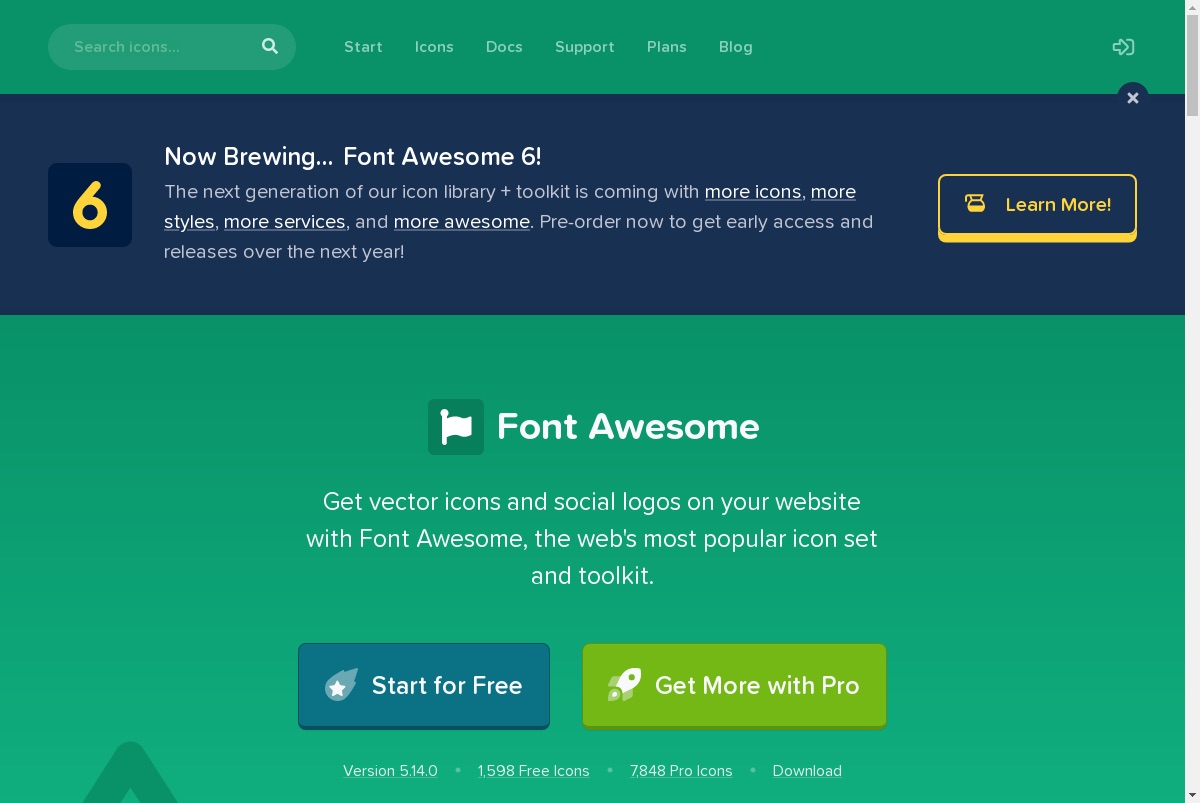Click the page's vertical scrollbar thumb

(1192, 65)
